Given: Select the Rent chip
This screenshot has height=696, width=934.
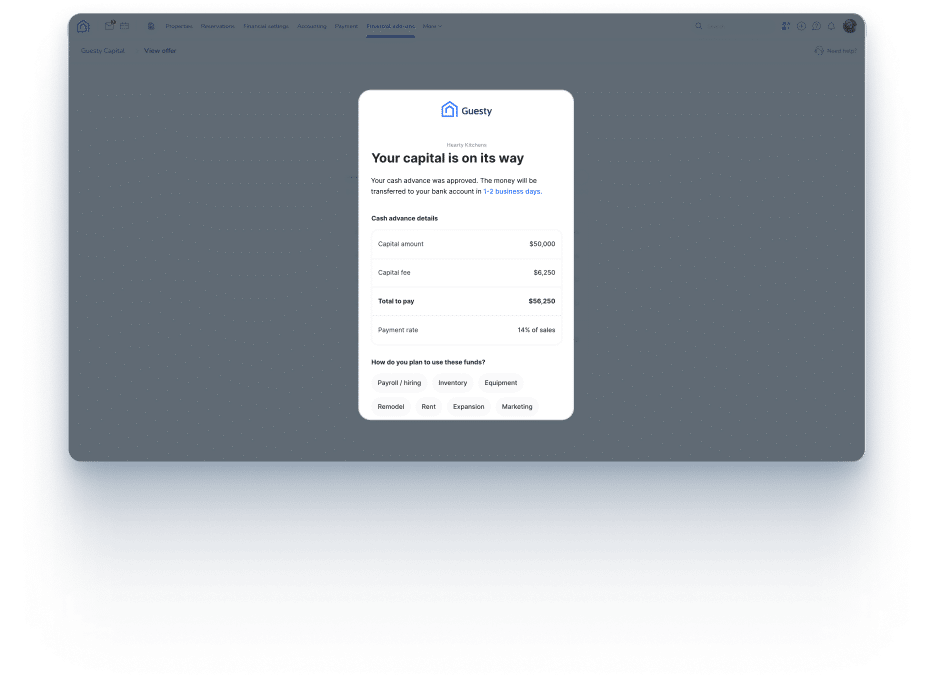Looking at the screenshot, I should (428, 406).
